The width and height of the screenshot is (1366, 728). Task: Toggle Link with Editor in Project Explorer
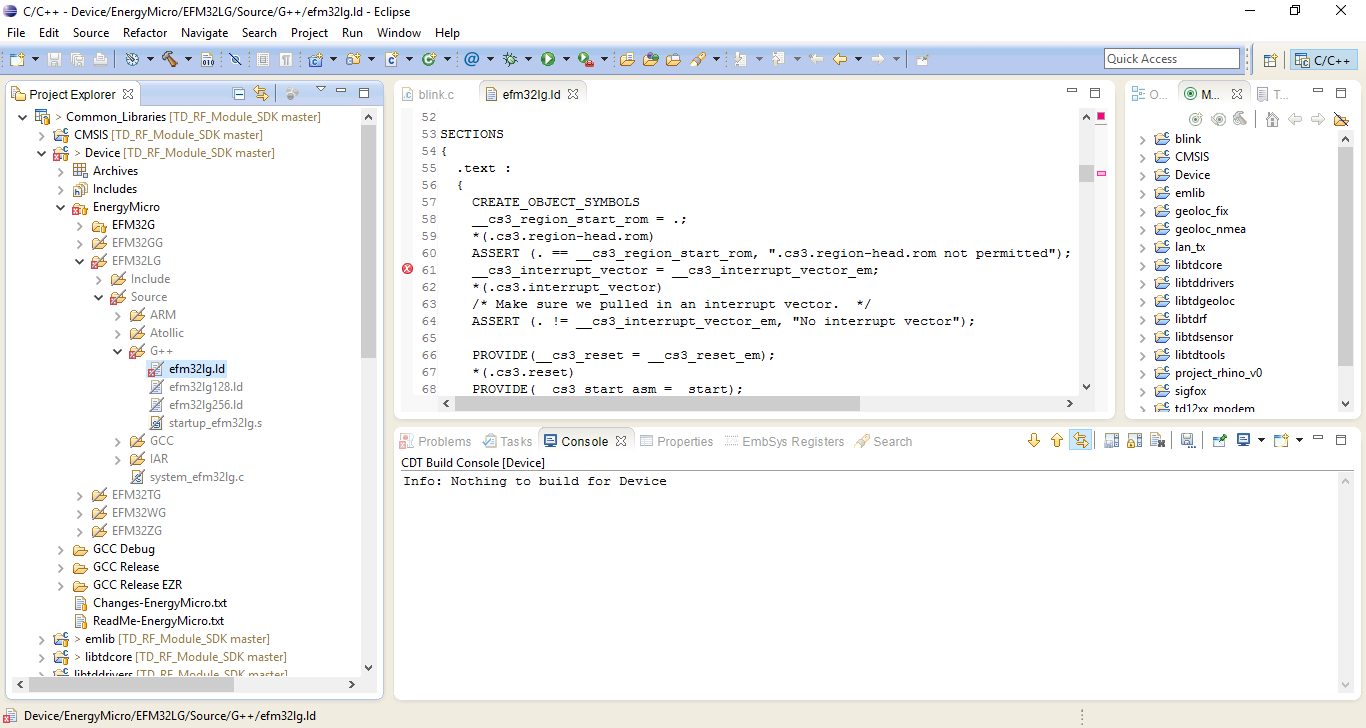click(261, 94)
